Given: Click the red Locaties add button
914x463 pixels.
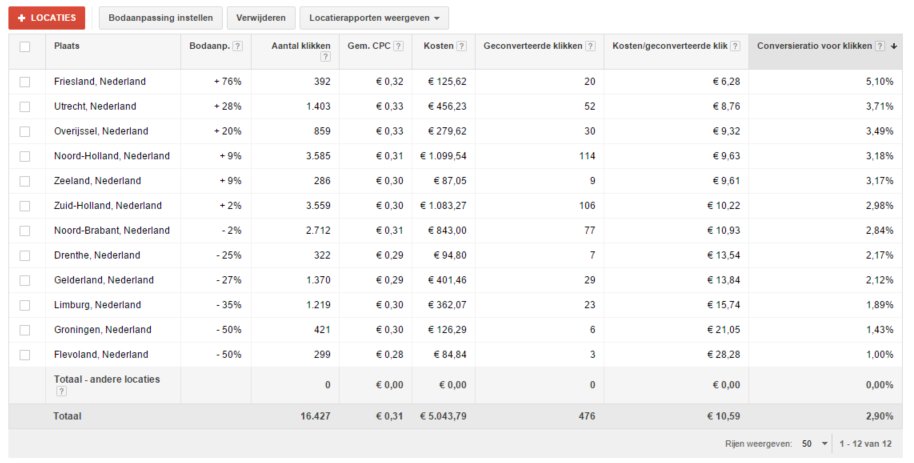Looking at the screenshot, I should pyautogui.click(x=47, y=18).
